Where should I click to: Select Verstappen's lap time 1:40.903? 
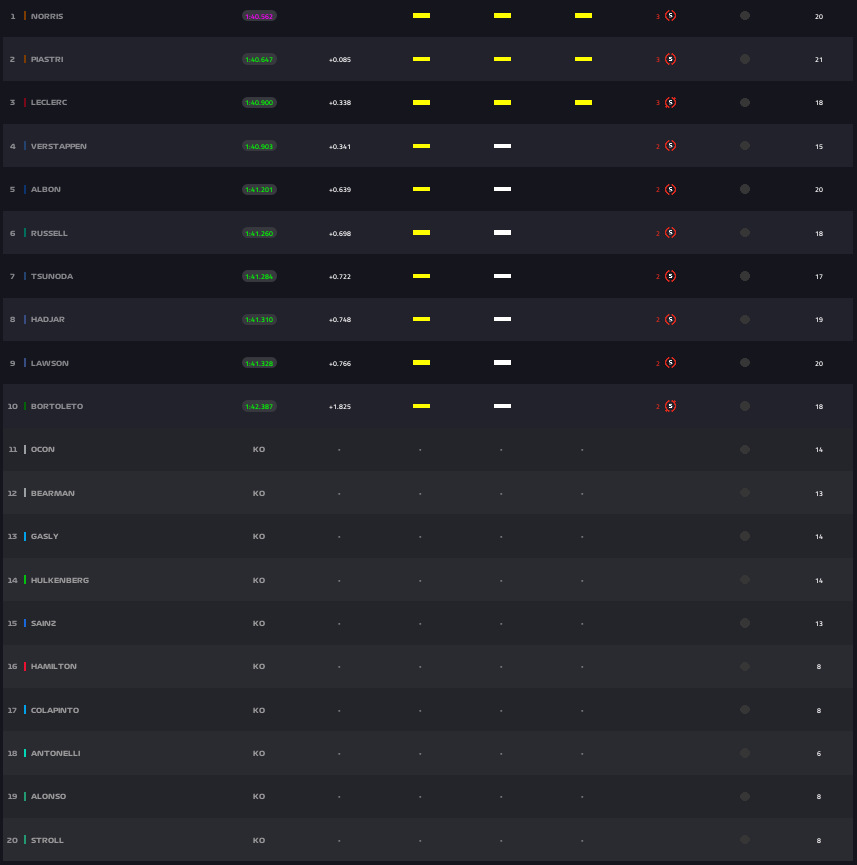click(259, 146)
